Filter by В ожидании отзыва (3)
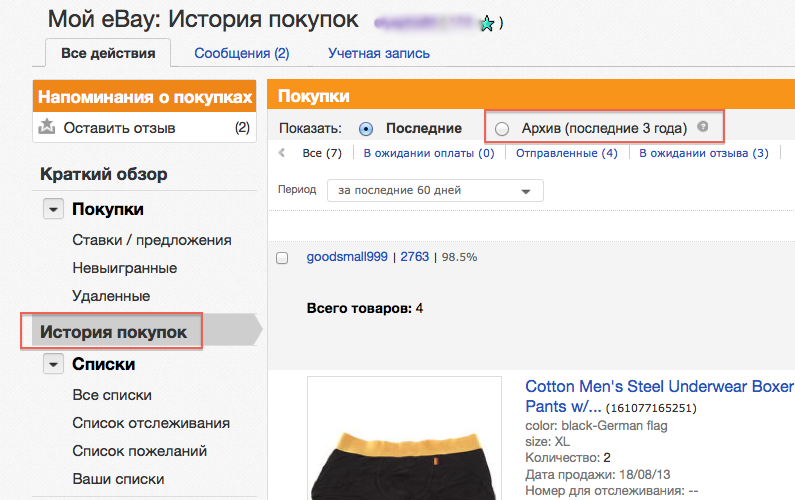Screen dimensions: 795x500 [x=704, y=153]
